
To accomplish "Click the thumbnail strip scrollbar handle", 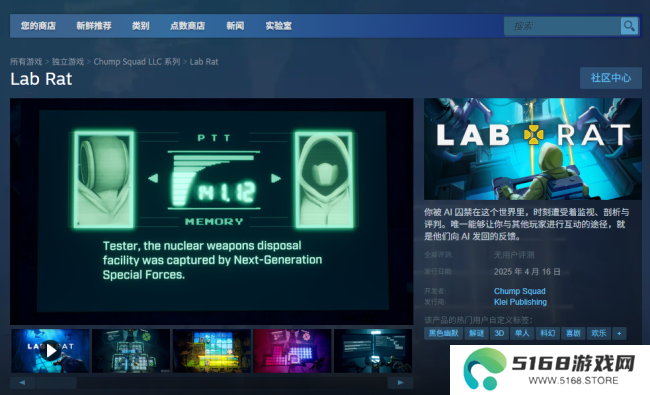I will pyautogui.click(x=56, y=383).
